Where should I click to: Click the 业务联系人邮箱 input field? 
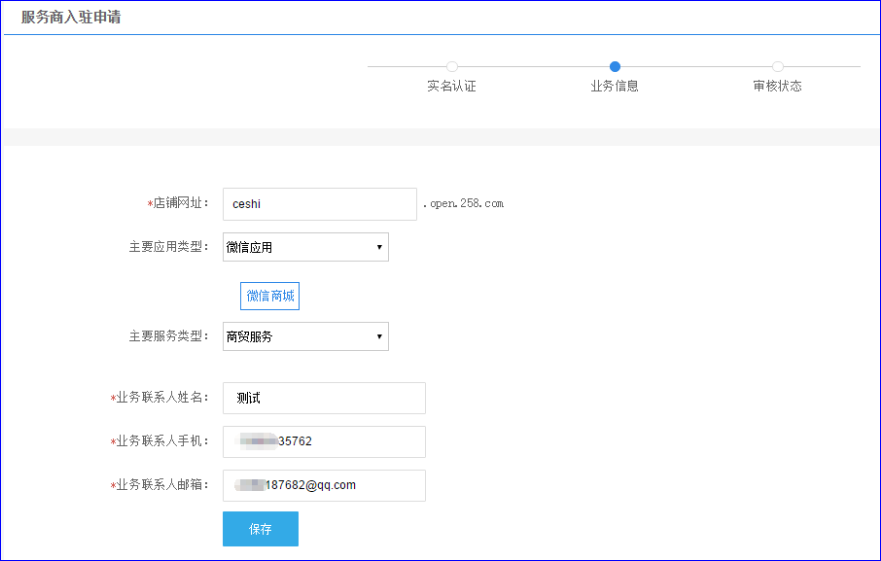[324, 486]
